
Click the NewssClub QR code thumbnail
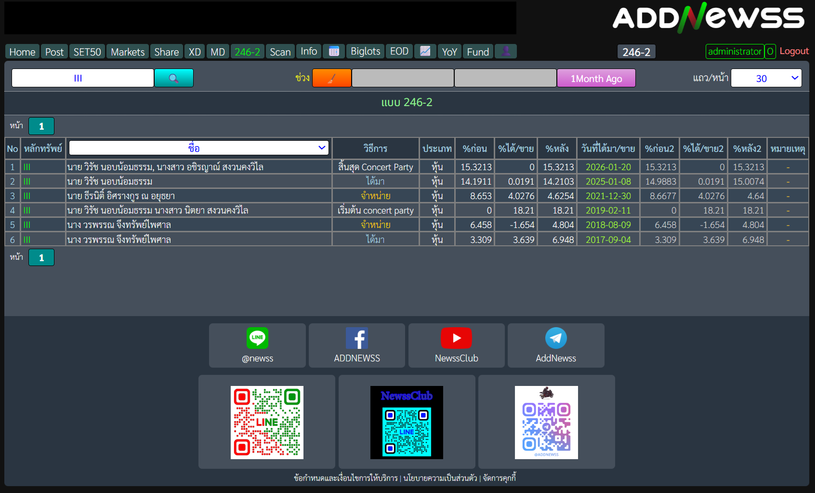click(x=406, y=422)
